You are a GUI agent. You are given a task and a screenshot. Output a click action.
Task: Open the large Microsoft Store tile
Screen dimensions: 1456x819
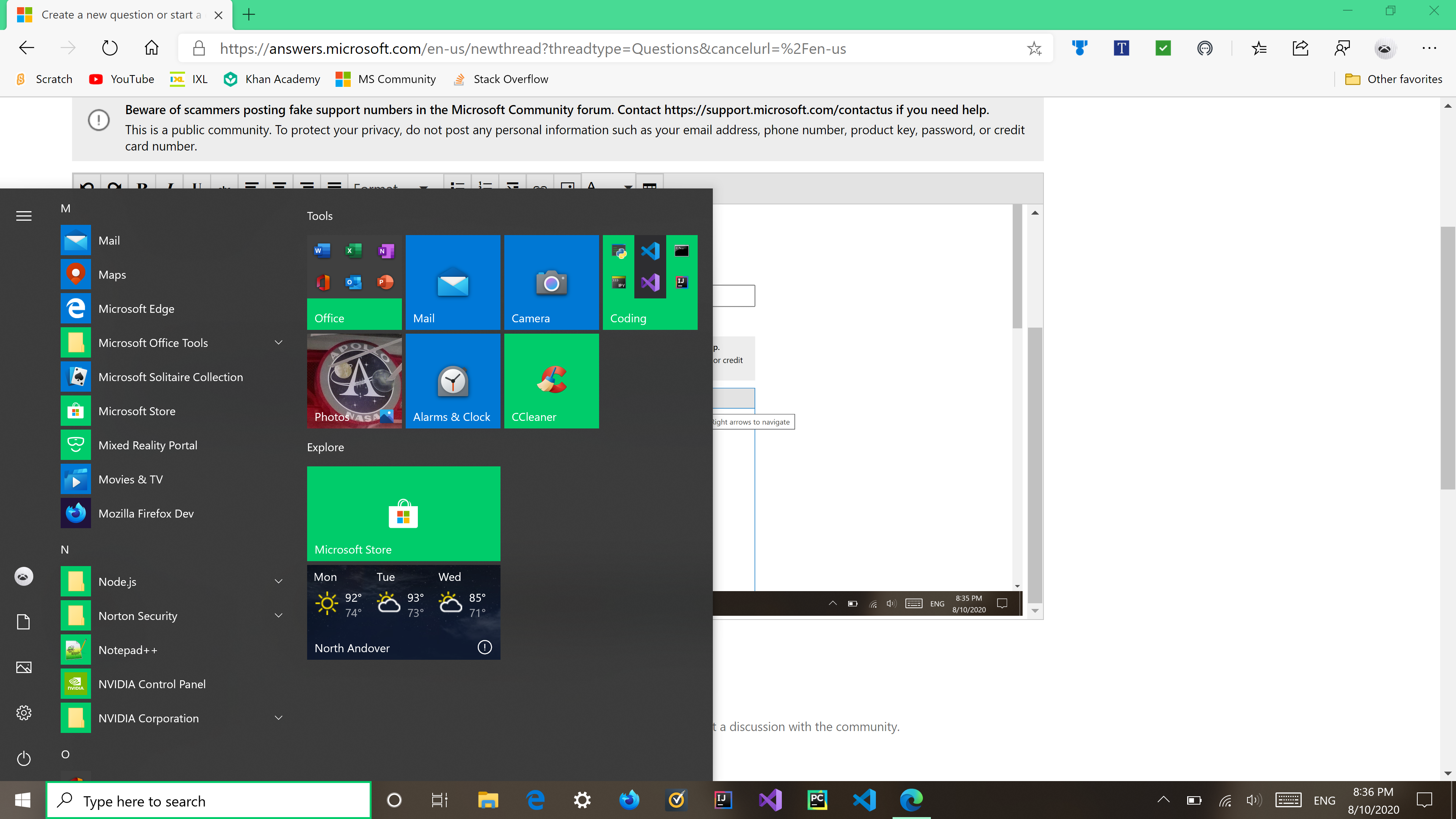tap(403, 513)
